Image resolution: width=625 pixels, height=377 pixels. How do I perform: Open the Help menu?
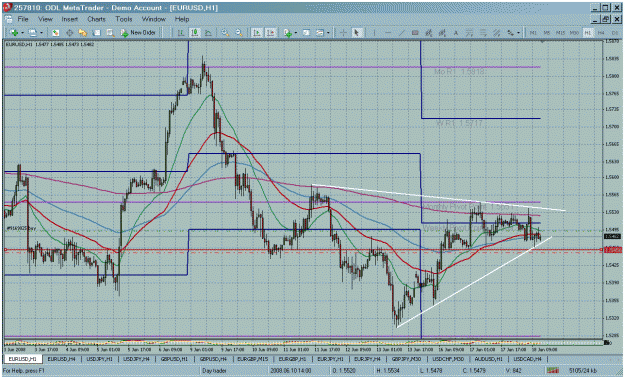(x=182, y=19)
